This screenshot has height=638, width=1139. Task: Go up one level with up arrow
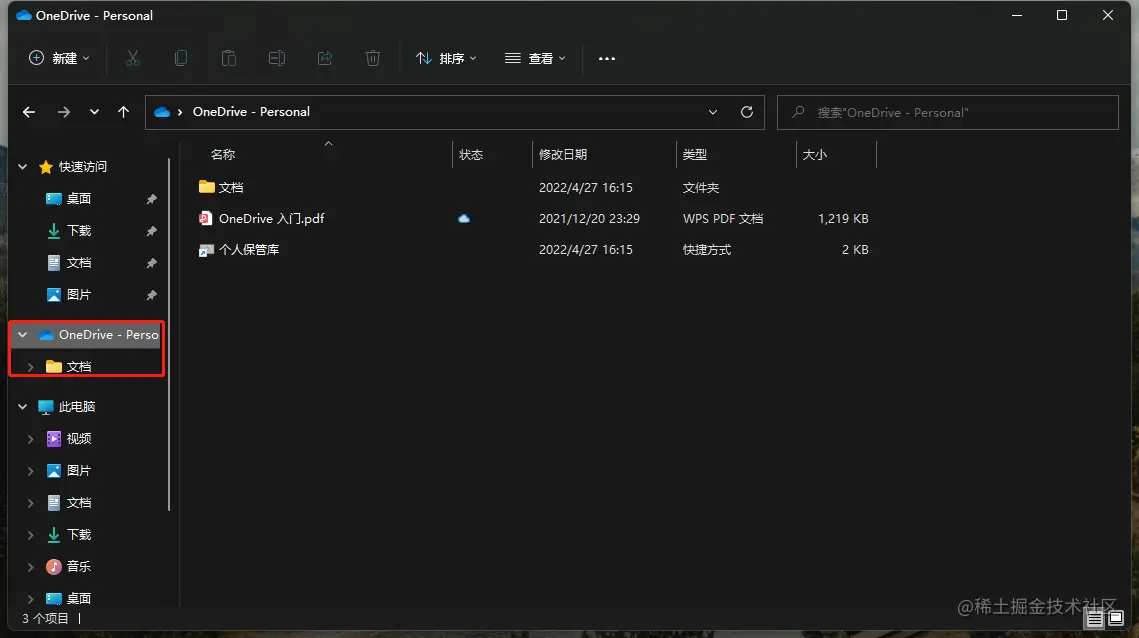tap(123, 112)
